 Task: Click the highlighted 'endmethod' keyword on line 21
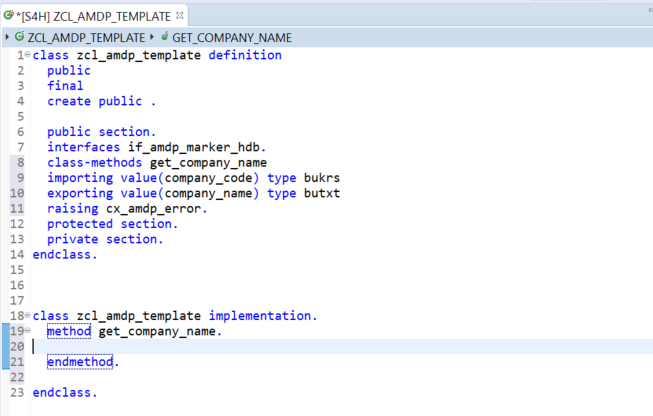[80, 362]
